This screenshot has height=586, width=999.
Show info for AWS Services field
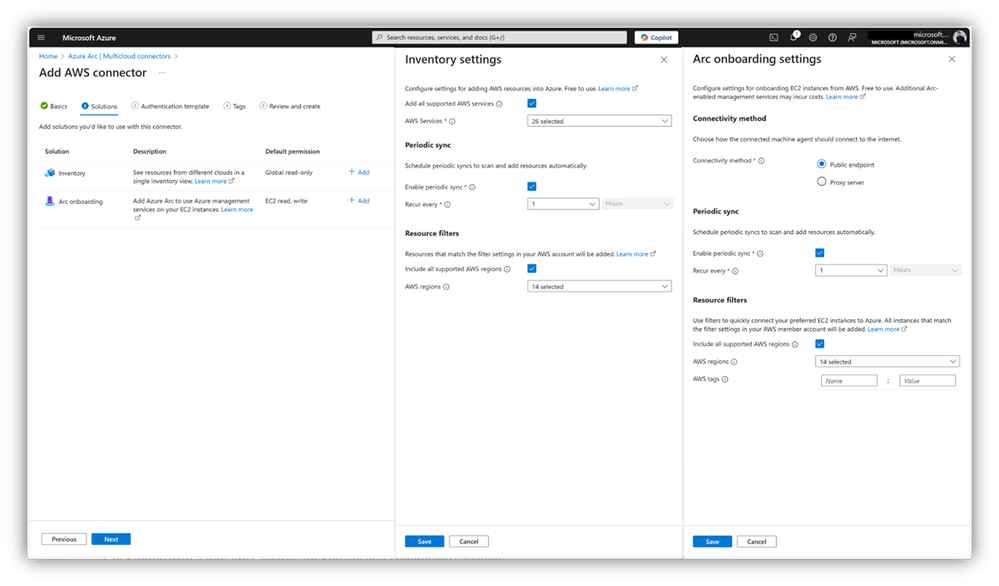click(452, 121)
